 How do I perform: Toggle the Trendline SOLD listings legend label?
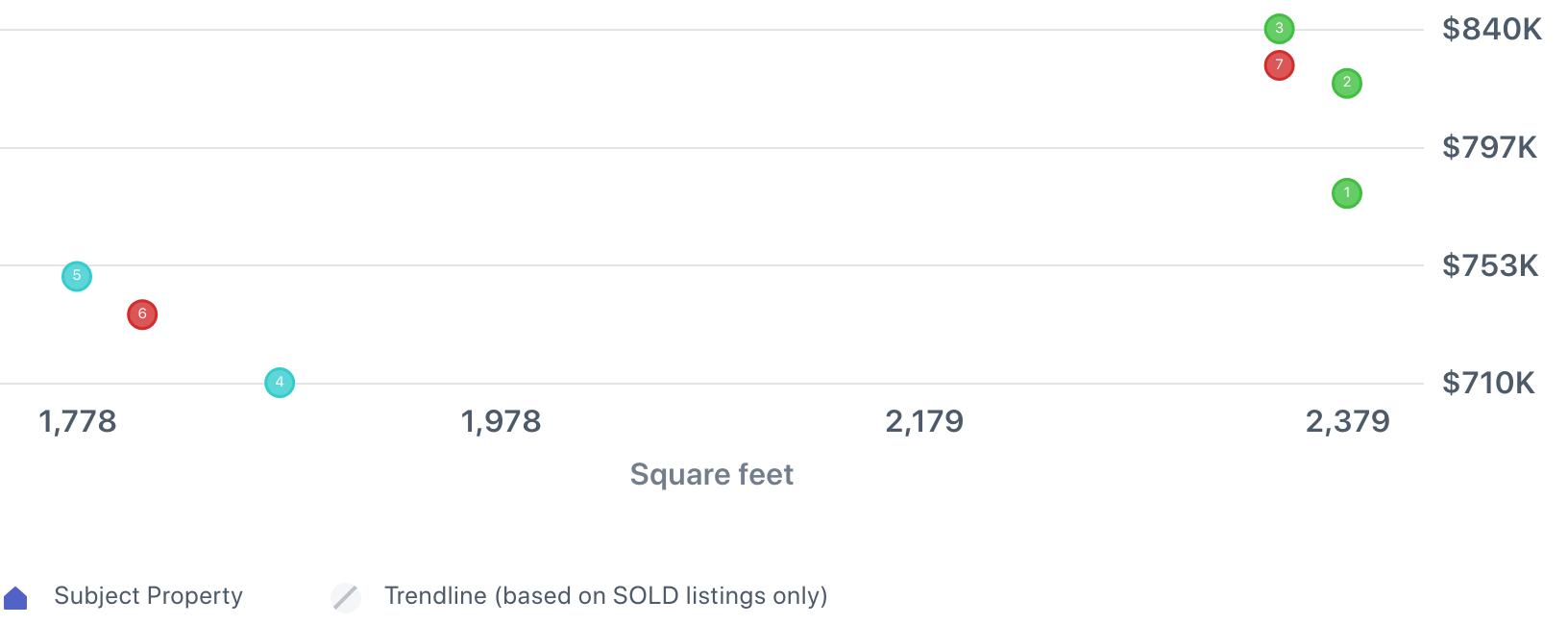tap(605, 596)
